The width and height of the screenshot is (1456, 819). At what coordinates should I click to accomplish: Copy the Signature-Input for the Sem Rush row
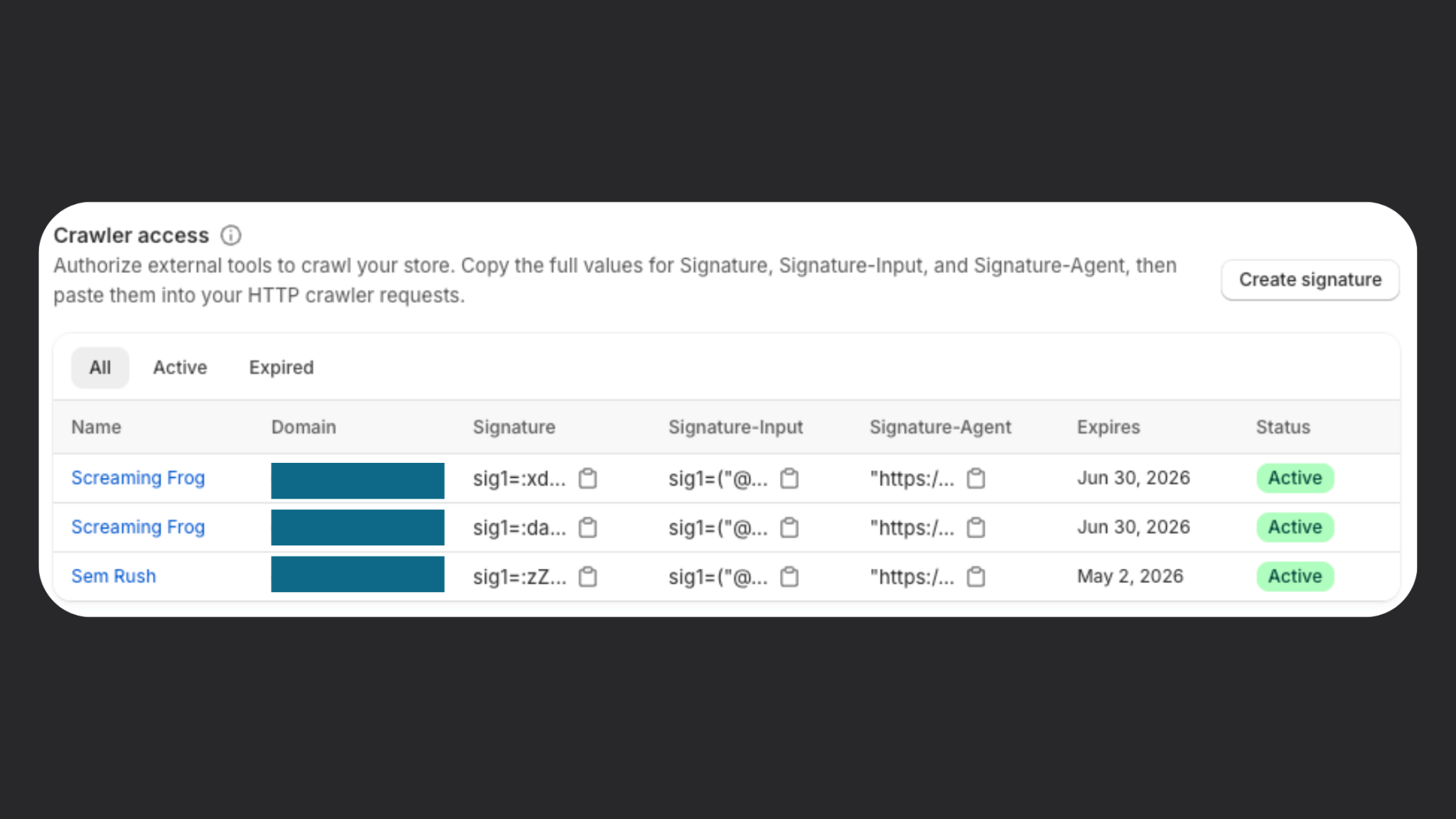tap(790, 577)
